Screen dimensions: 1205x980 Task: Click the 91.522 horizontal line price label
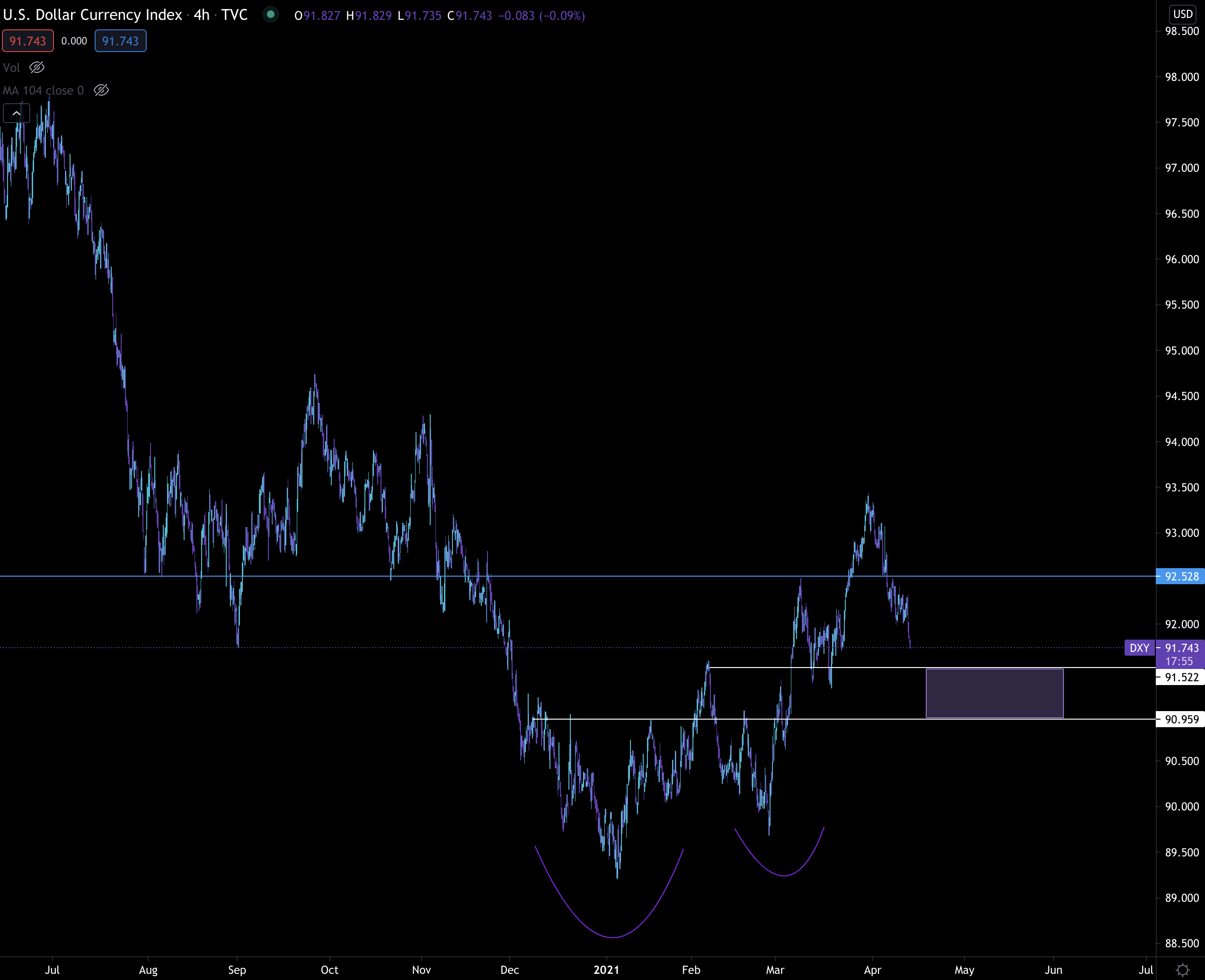(1181, 677)
